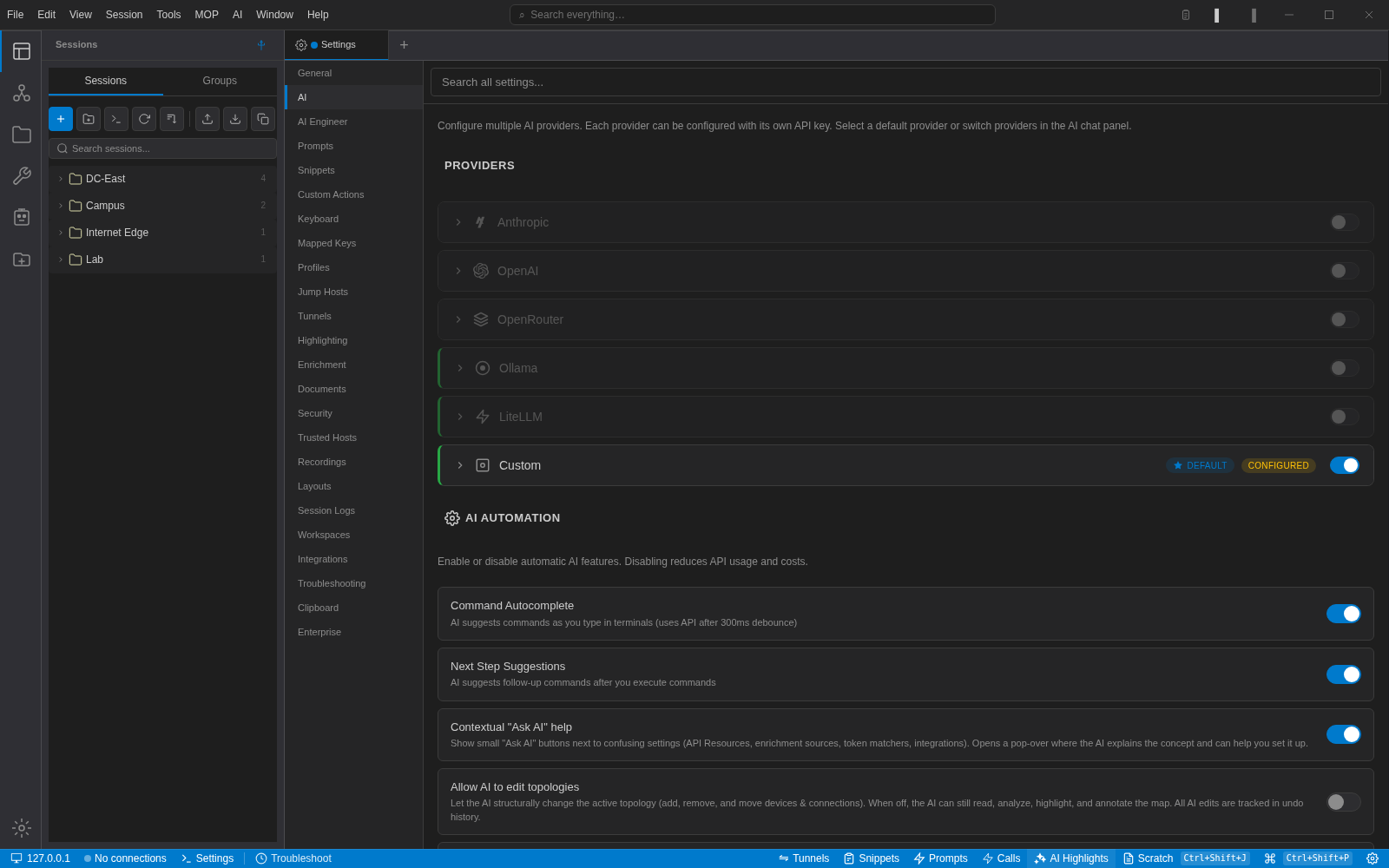Enable the Anthropic provider toggle

1345,222
